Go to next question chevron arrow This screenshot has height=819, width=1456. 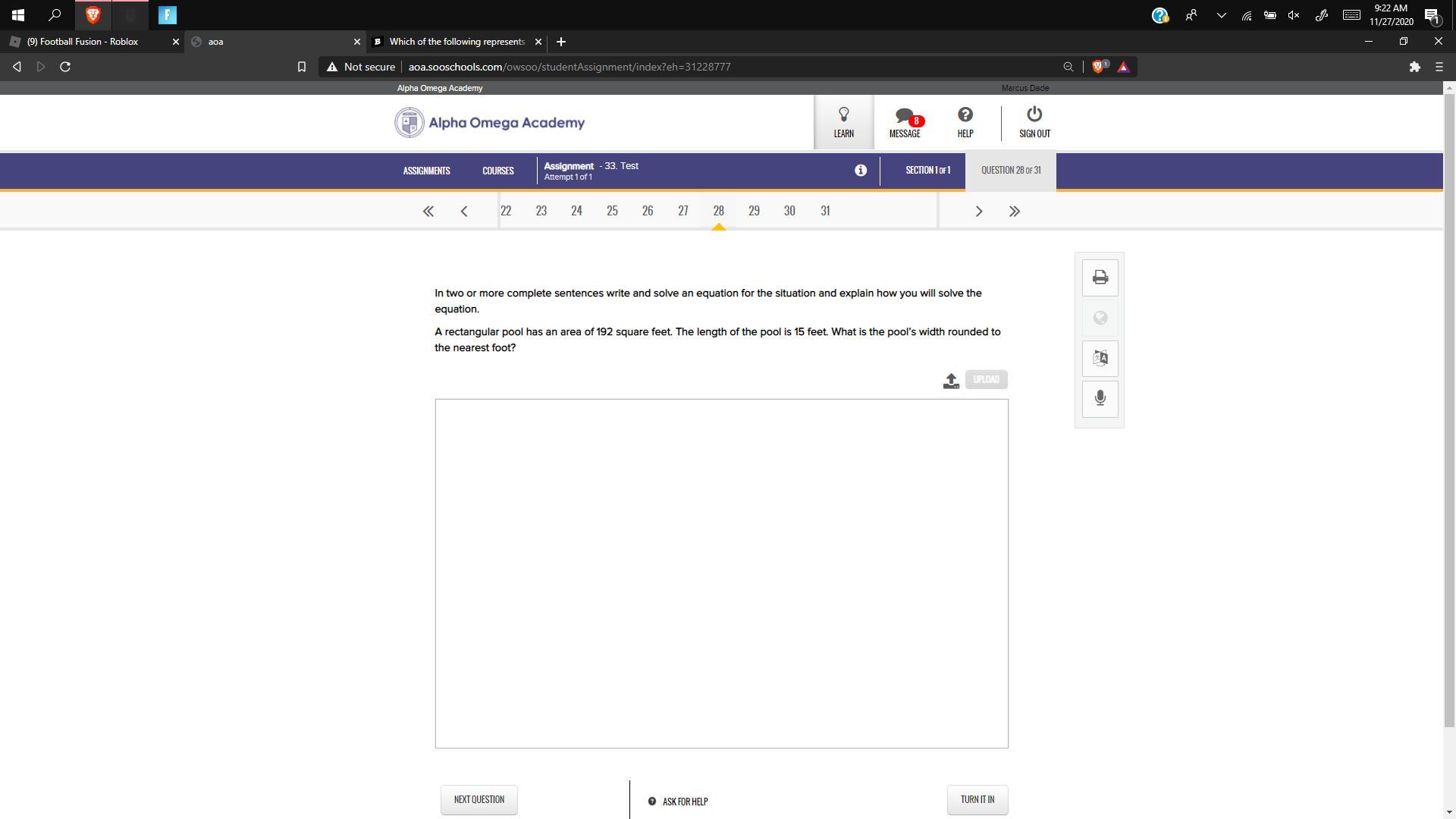[978, 212]
